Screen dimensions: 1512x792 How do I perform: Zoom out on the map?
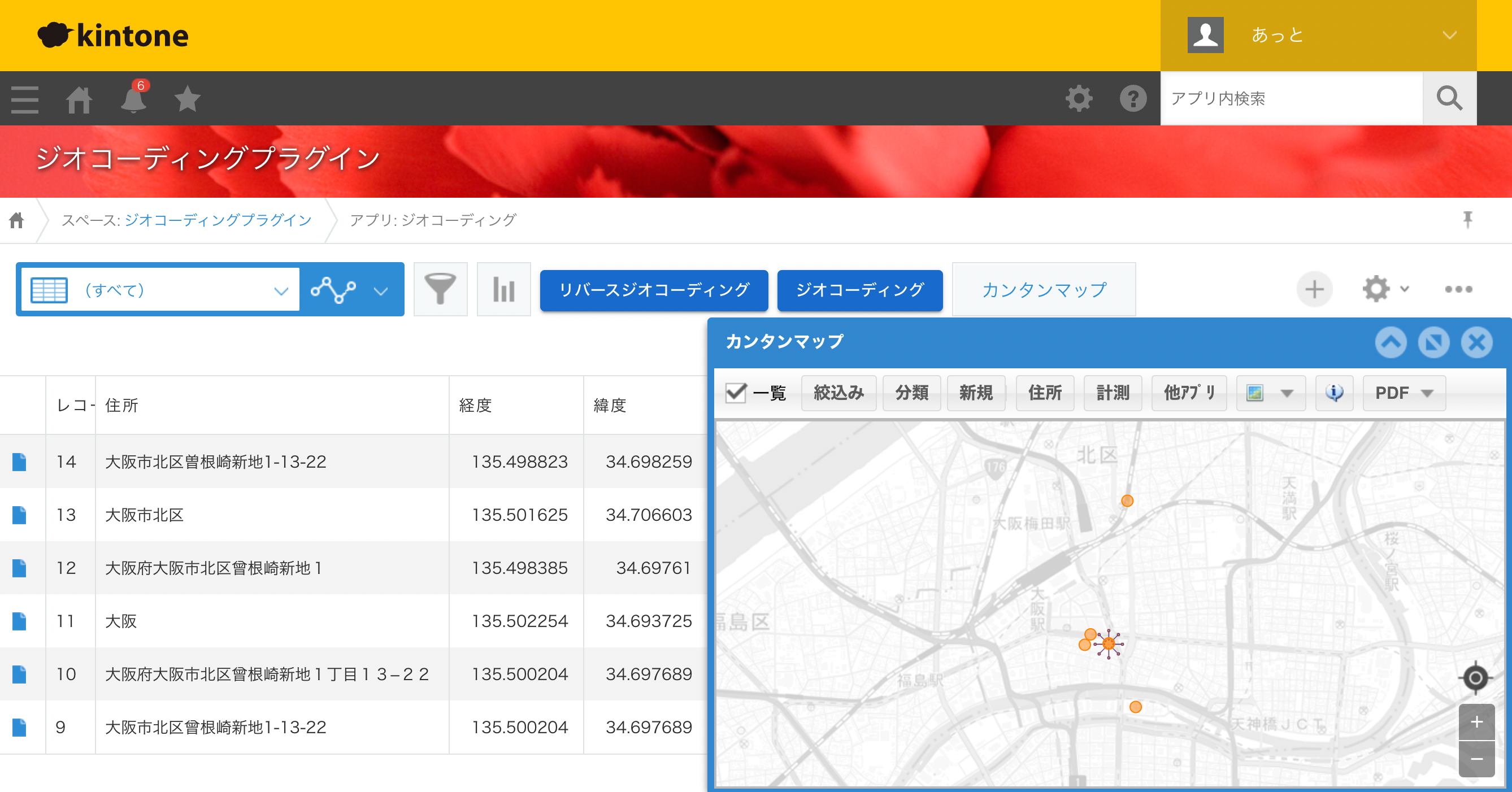(x=1476, y=759)
